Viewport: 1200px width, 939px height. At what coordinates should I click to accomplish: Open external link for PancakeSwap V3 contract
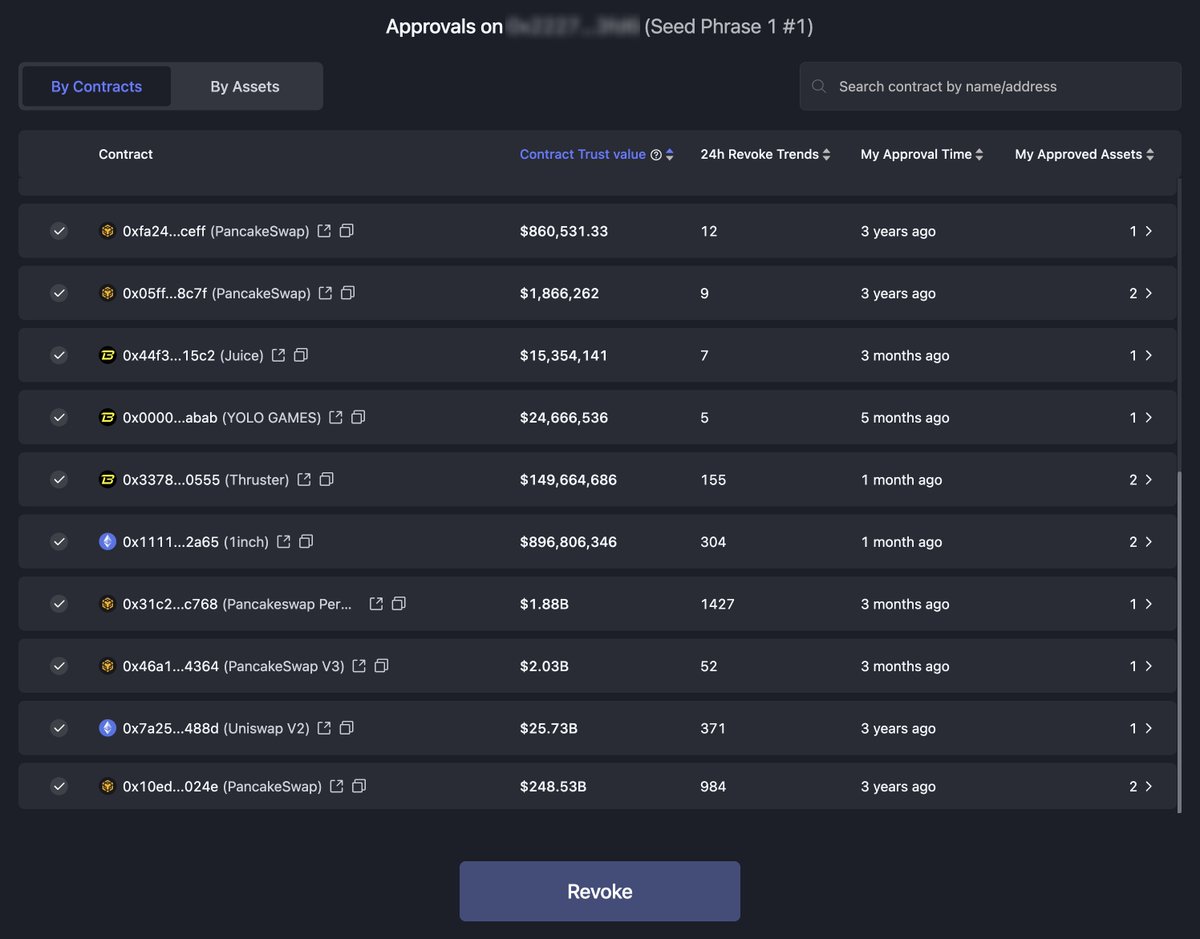coord(359,666)
